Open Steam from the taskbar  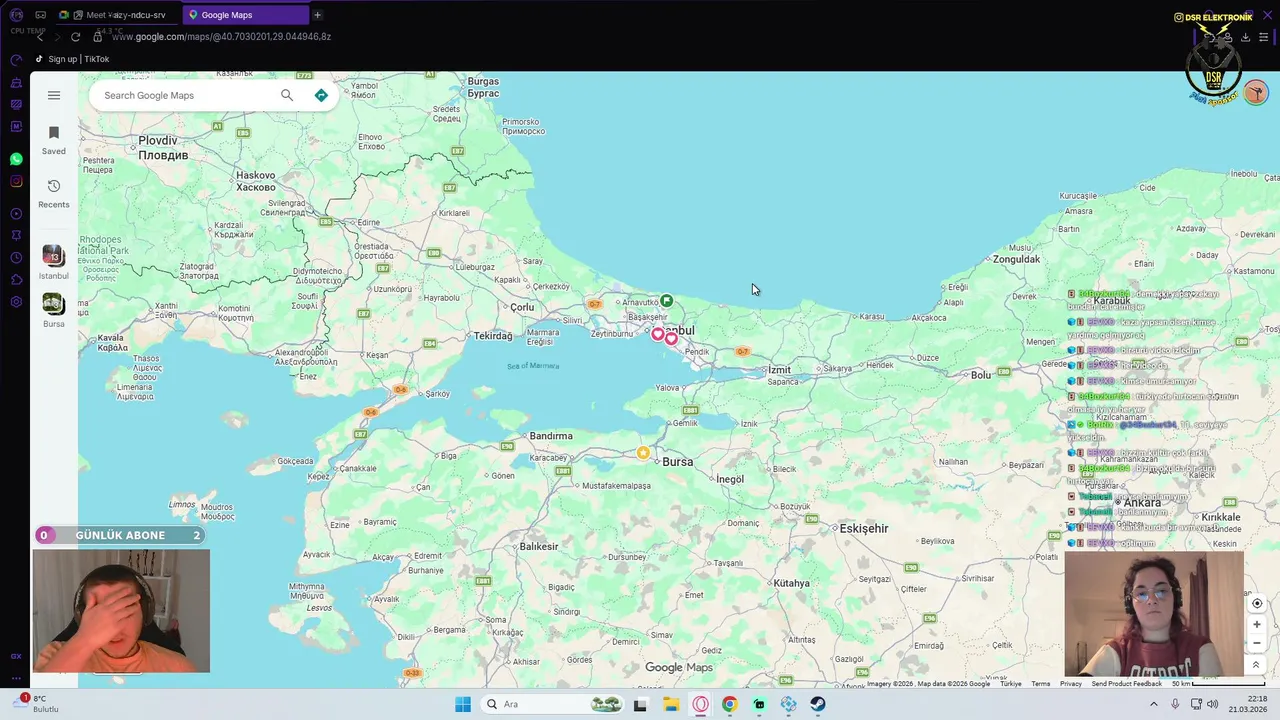coord(818,704)
